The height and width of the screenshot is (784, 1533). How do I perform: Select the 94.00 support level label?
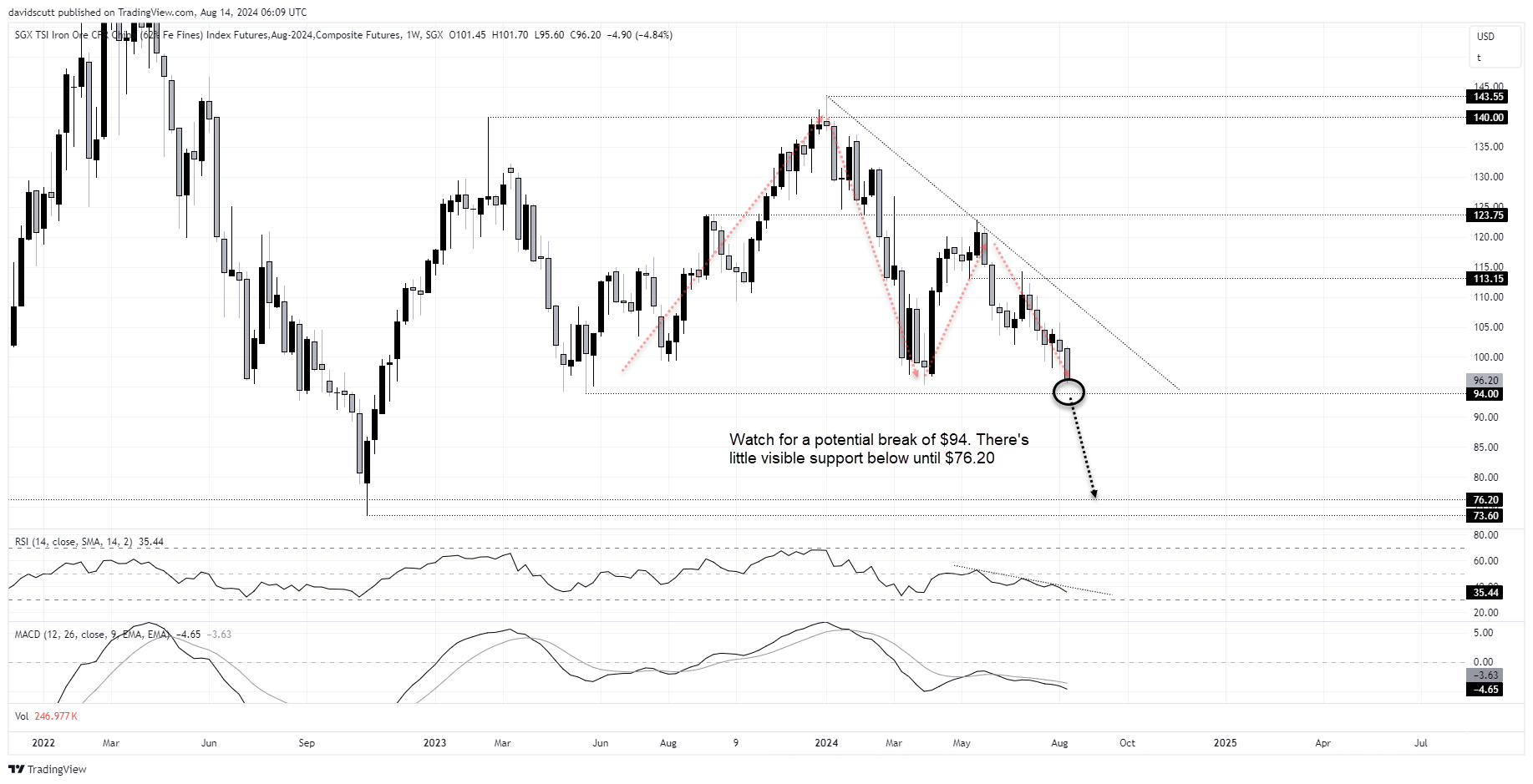click(x=1485, y=394)
